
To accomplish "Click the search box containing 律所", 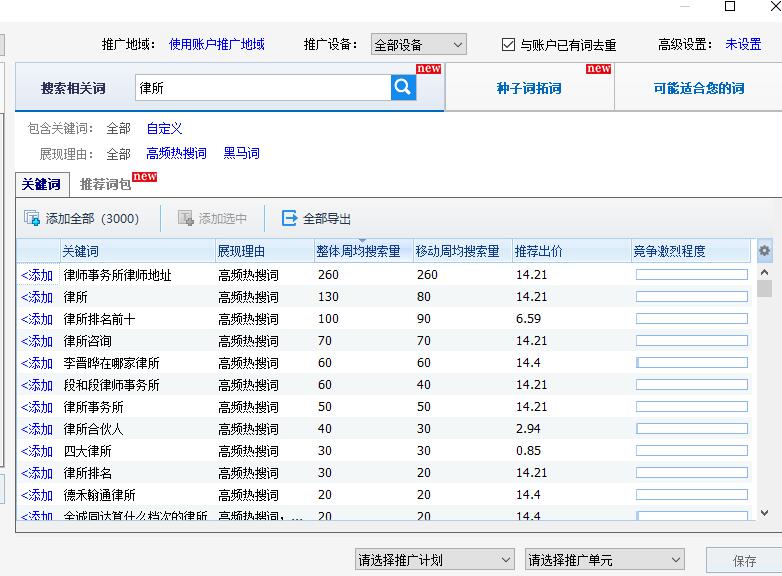I will (x=263, y=88).
